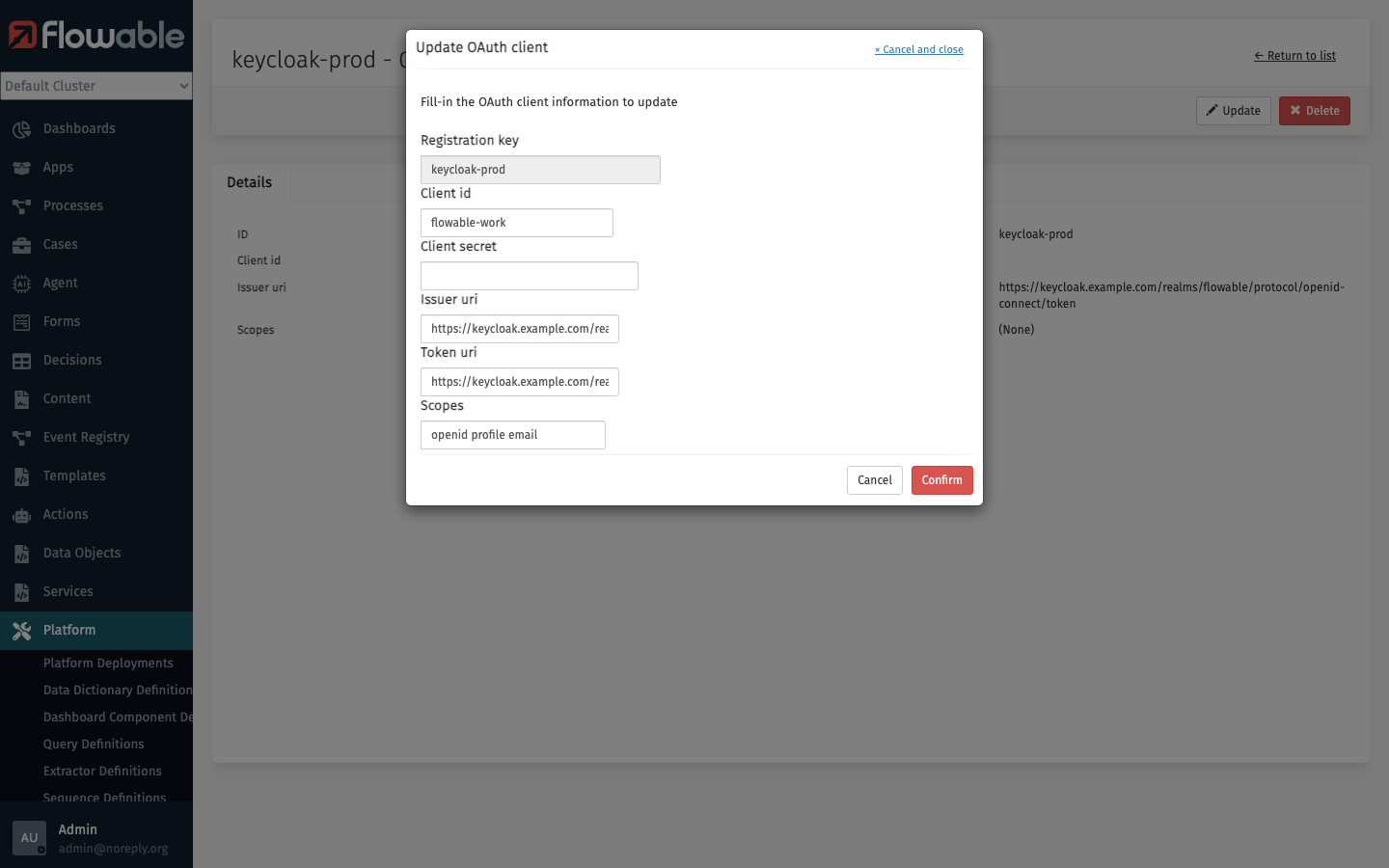The width and height of the screenshot is (1389, 868).
Task: Select the Forms icon
Action: [21, 321]
